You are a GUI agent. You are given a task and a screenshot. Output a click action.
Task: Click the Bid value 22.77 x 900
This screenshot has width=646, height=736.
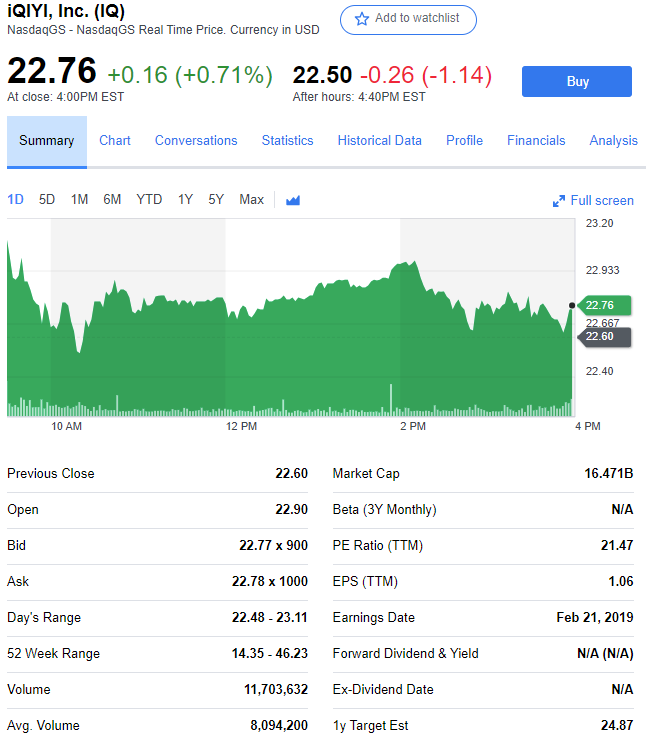coord(273,545)
